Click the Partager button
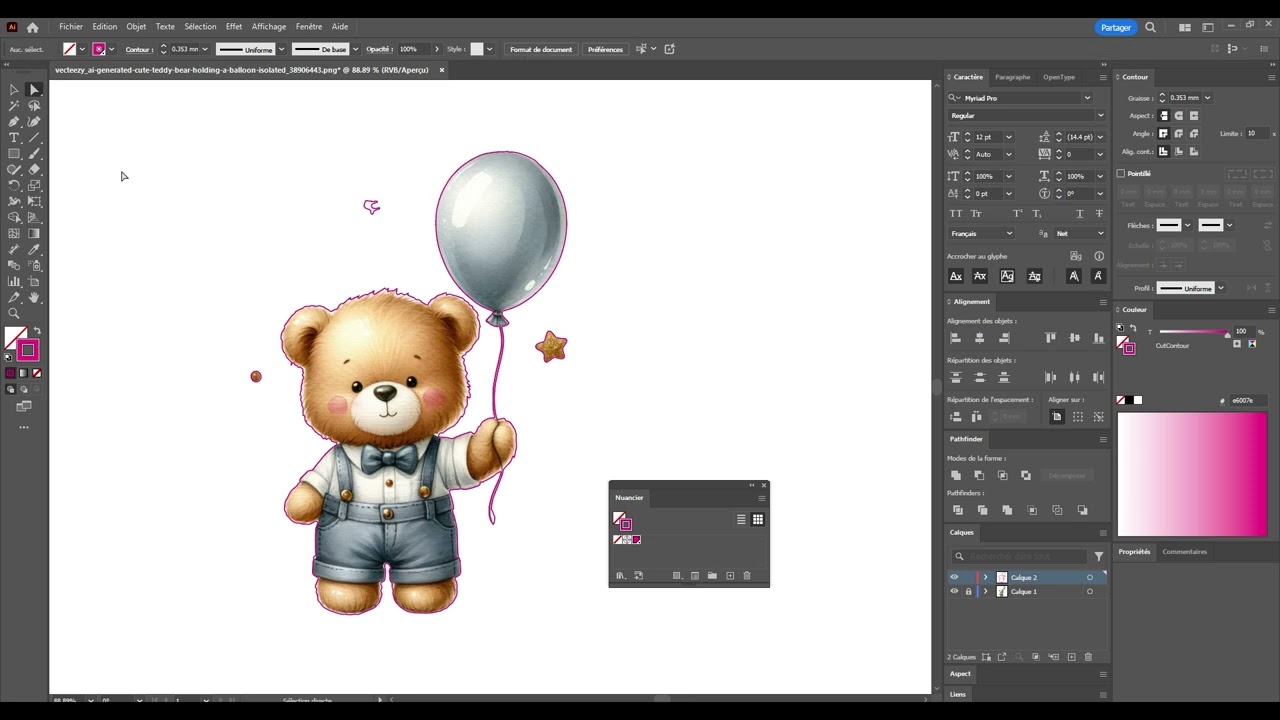Screen dimensions: 1280x720 (x=1116, y=28)
